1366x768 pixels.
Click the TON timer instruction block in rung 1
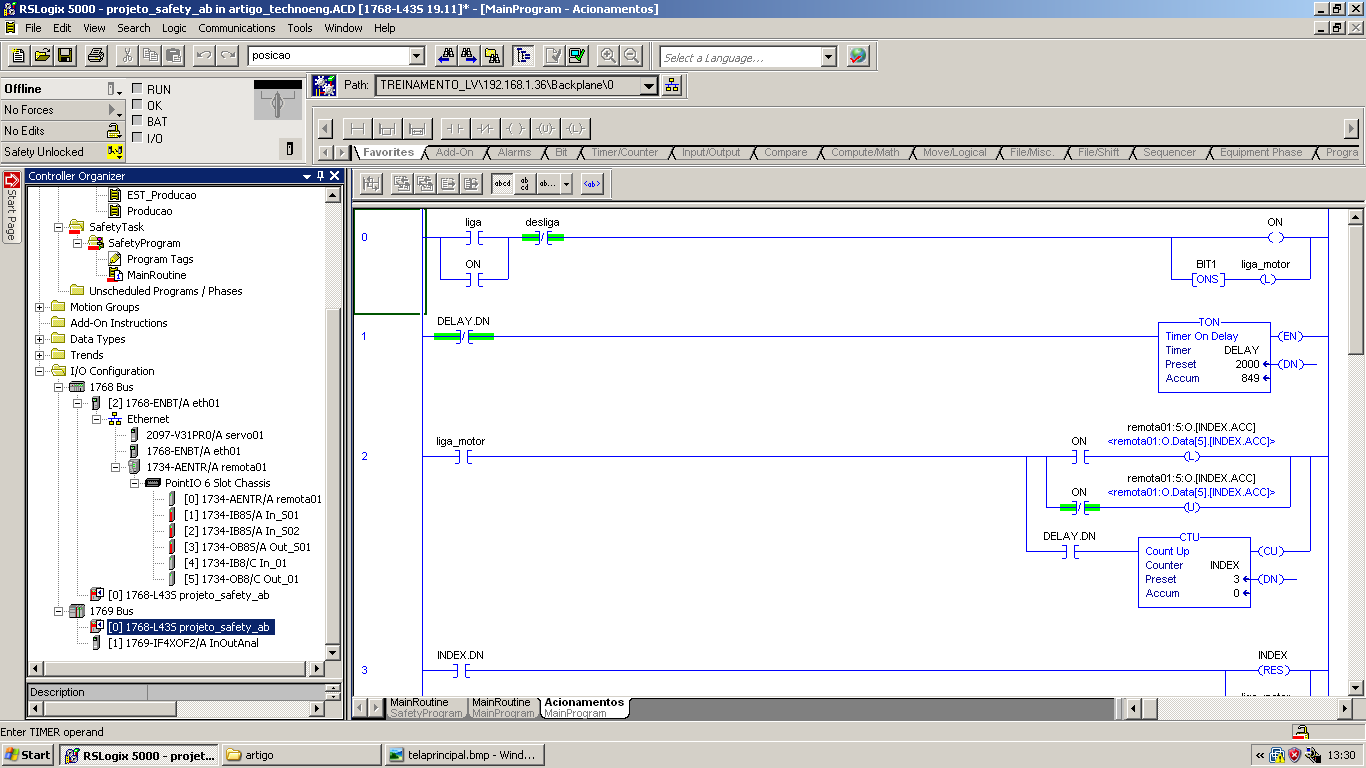(1214, 358)
